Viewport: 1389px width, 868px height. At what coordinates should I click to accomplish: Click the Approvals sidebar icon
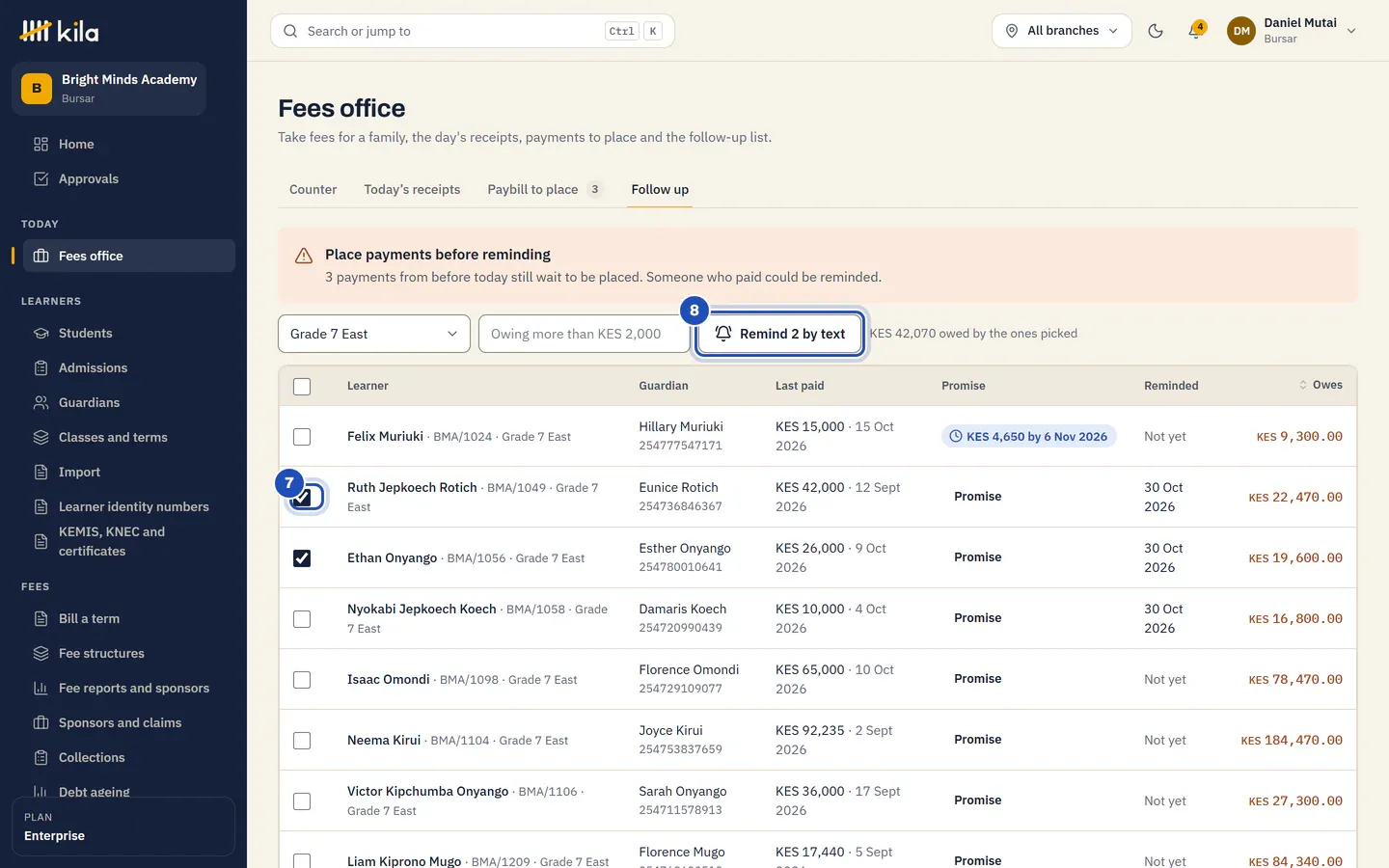[x=41, y=178]
